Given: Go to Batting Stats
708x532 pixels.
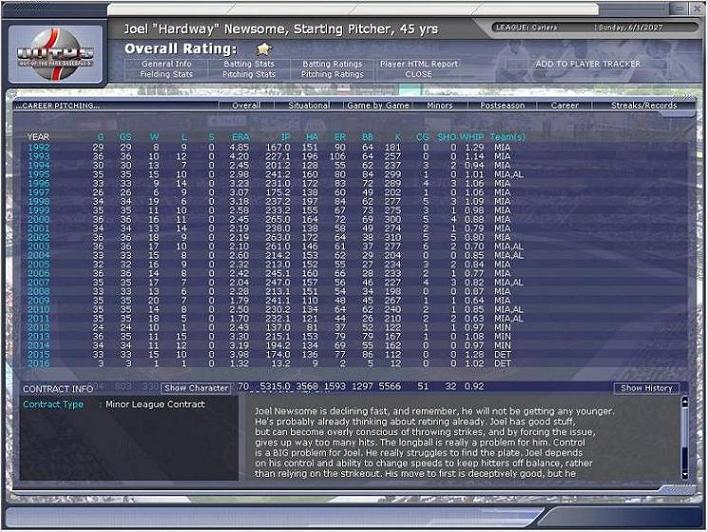Looking at the screenshot, I should [250, 64].
